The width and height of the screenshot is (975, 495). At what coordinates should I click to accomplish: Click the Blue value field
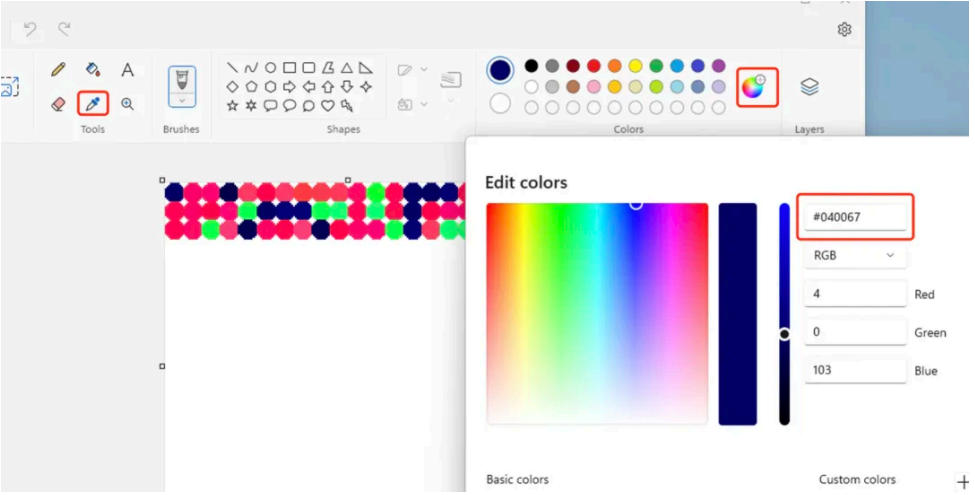click(x=855, y=370)
